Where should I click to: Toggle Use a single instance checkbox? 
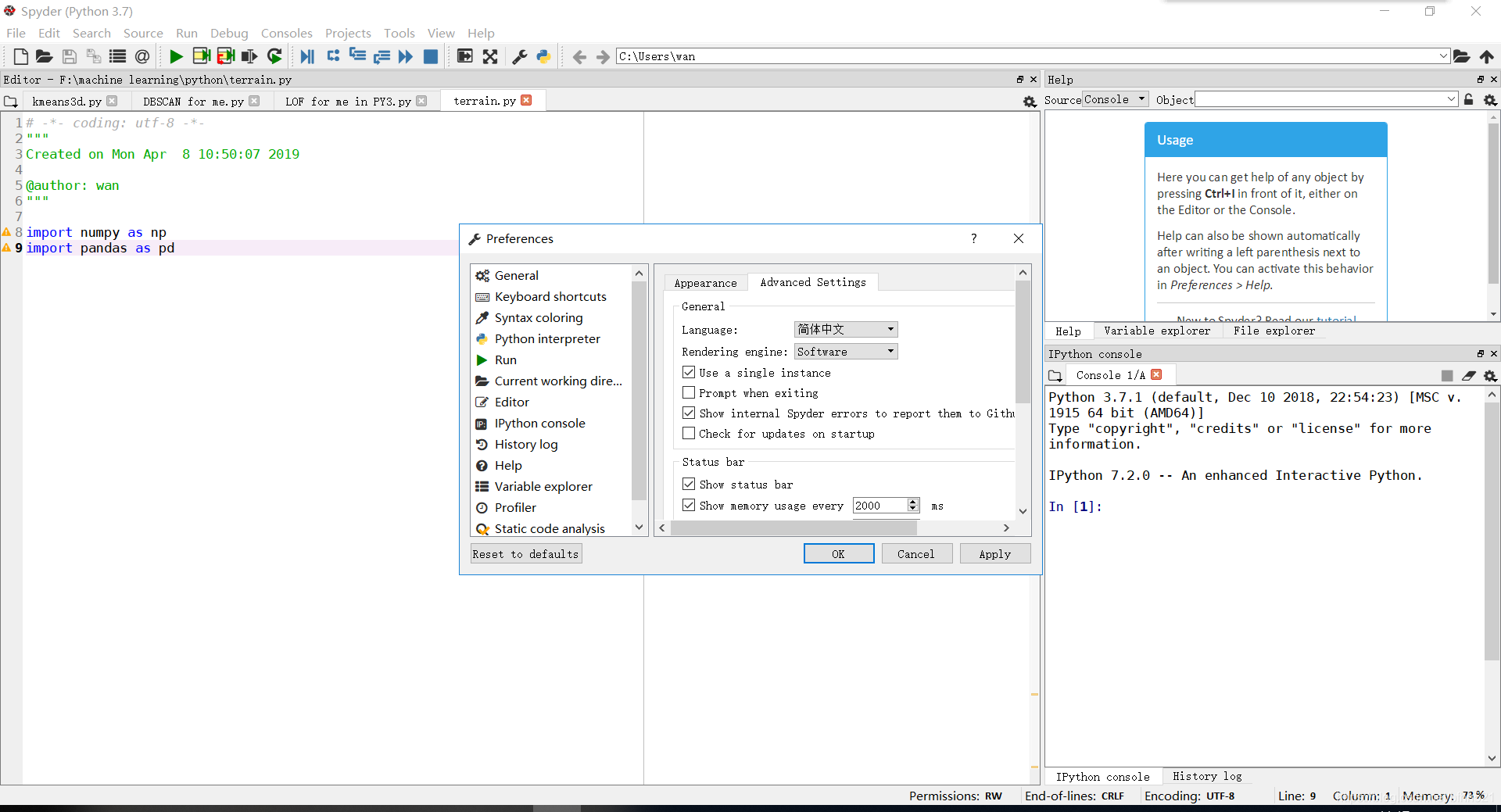click(x=689, y=372)
